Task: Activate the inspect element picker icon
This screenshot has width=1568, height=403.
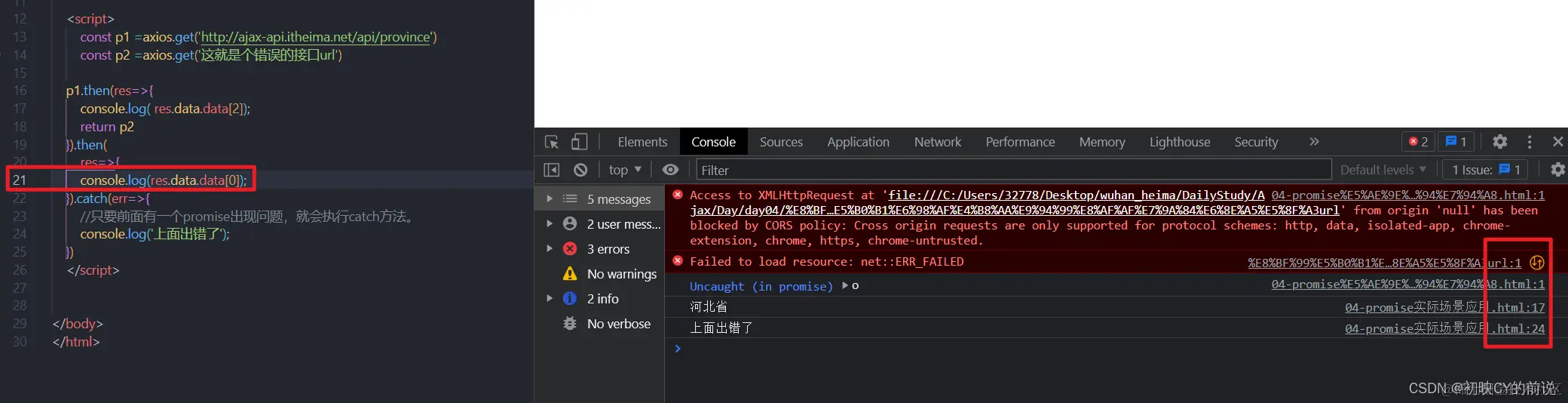Action: pyautogui.click(x=552, y=142)
